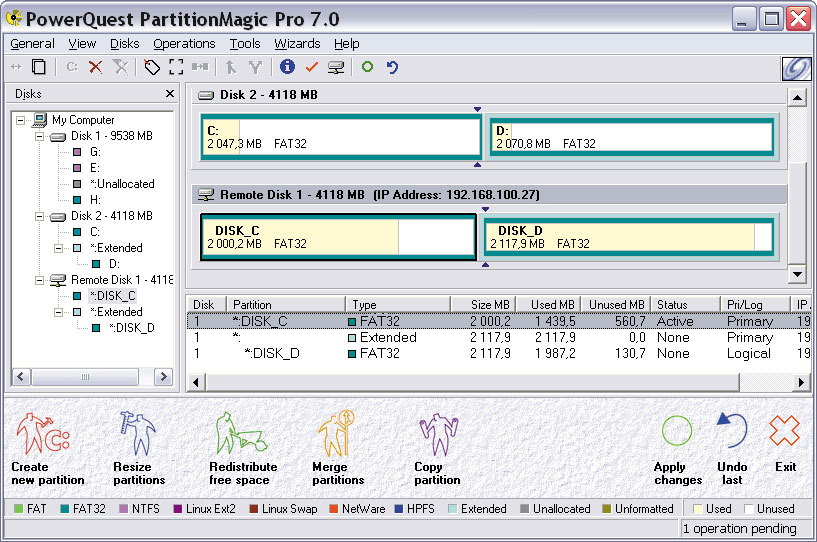Click the copy partition toolbar icon
The image size is (817, 542).
(39, 67)
